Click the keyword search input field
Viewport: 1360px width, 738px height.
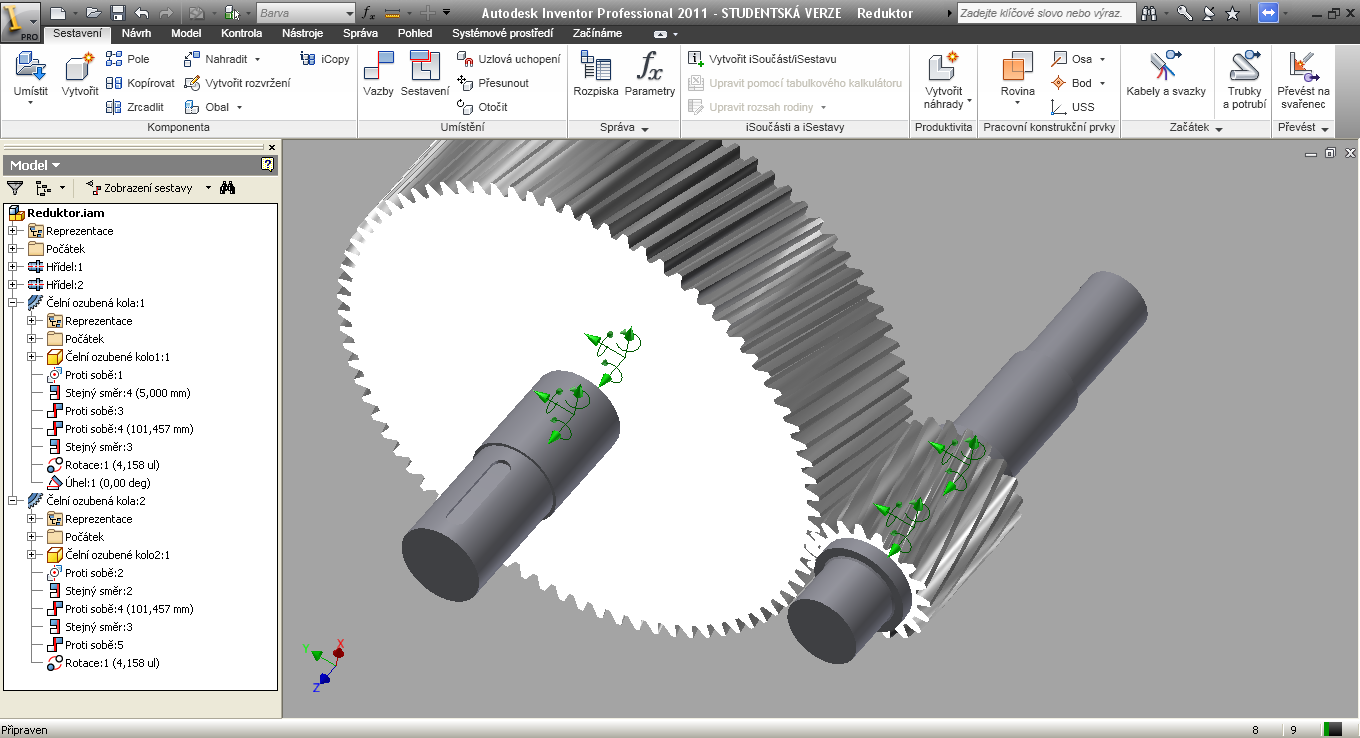pyautogui.click(x=1046, y=13)
